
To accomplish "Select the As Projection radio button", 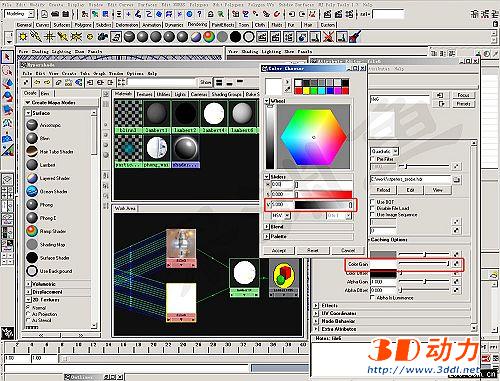I will (28, 314).
